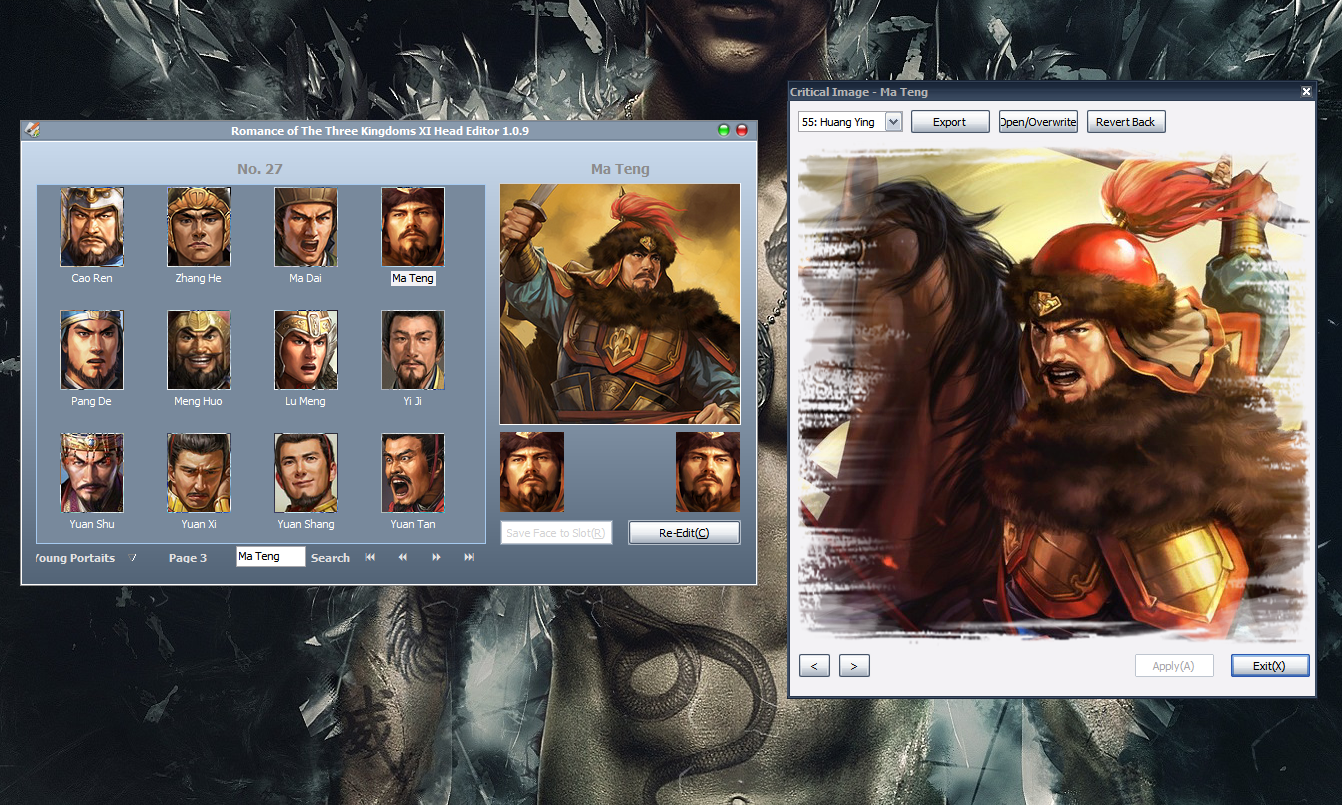
Task: Close Head Editor with red button
Action: tap(742, 130)
